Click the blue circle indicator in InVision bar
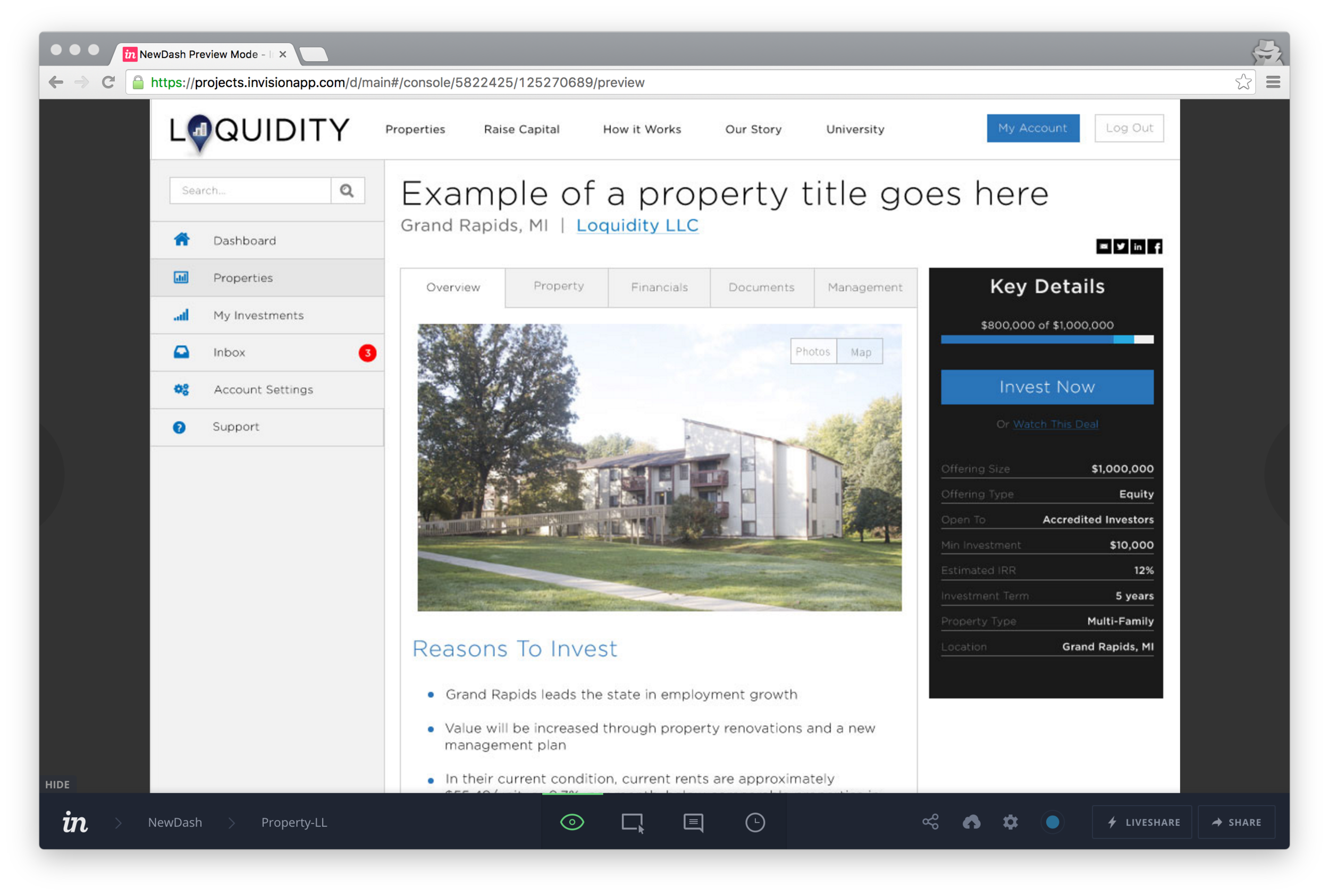1329x896 pixels. click(1053, 822)
